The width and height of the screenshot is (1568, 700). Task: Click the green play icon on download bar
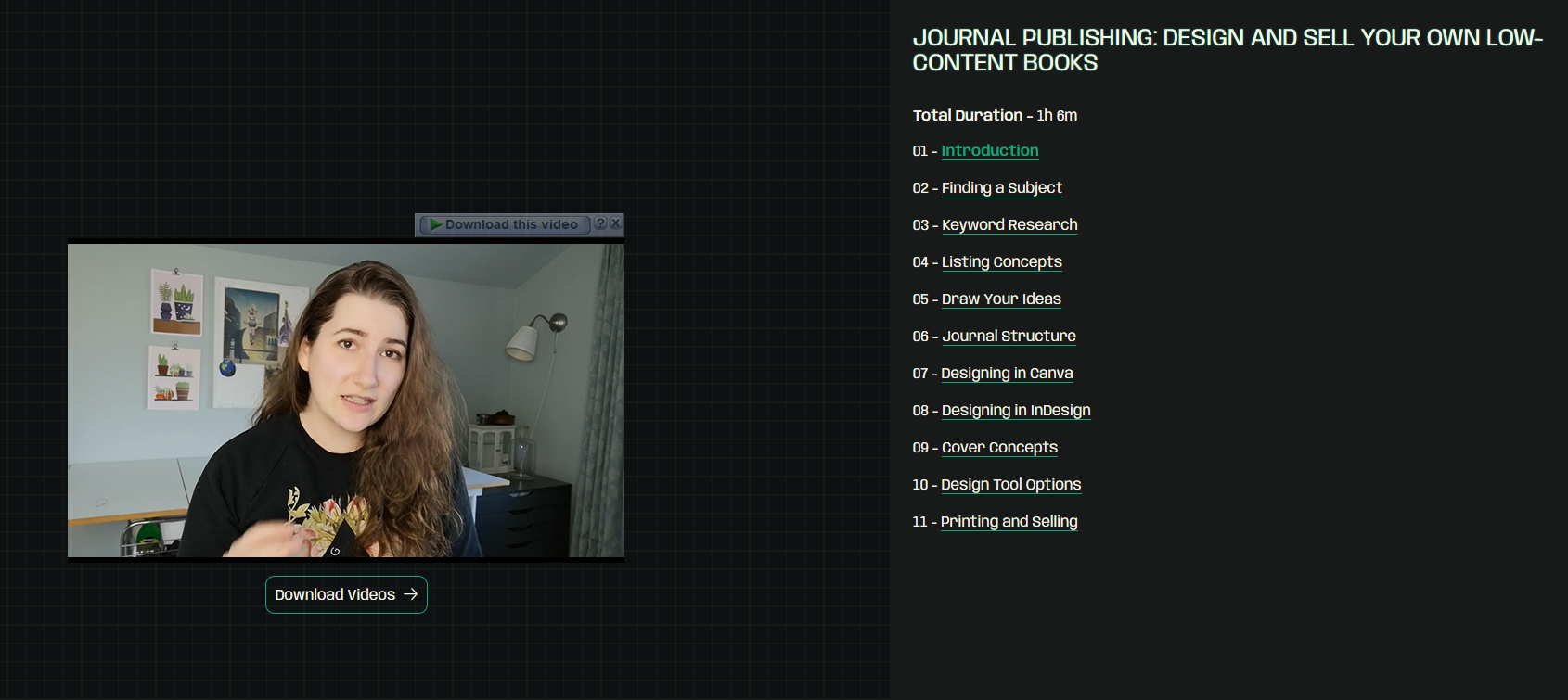[x=435, y=224]
